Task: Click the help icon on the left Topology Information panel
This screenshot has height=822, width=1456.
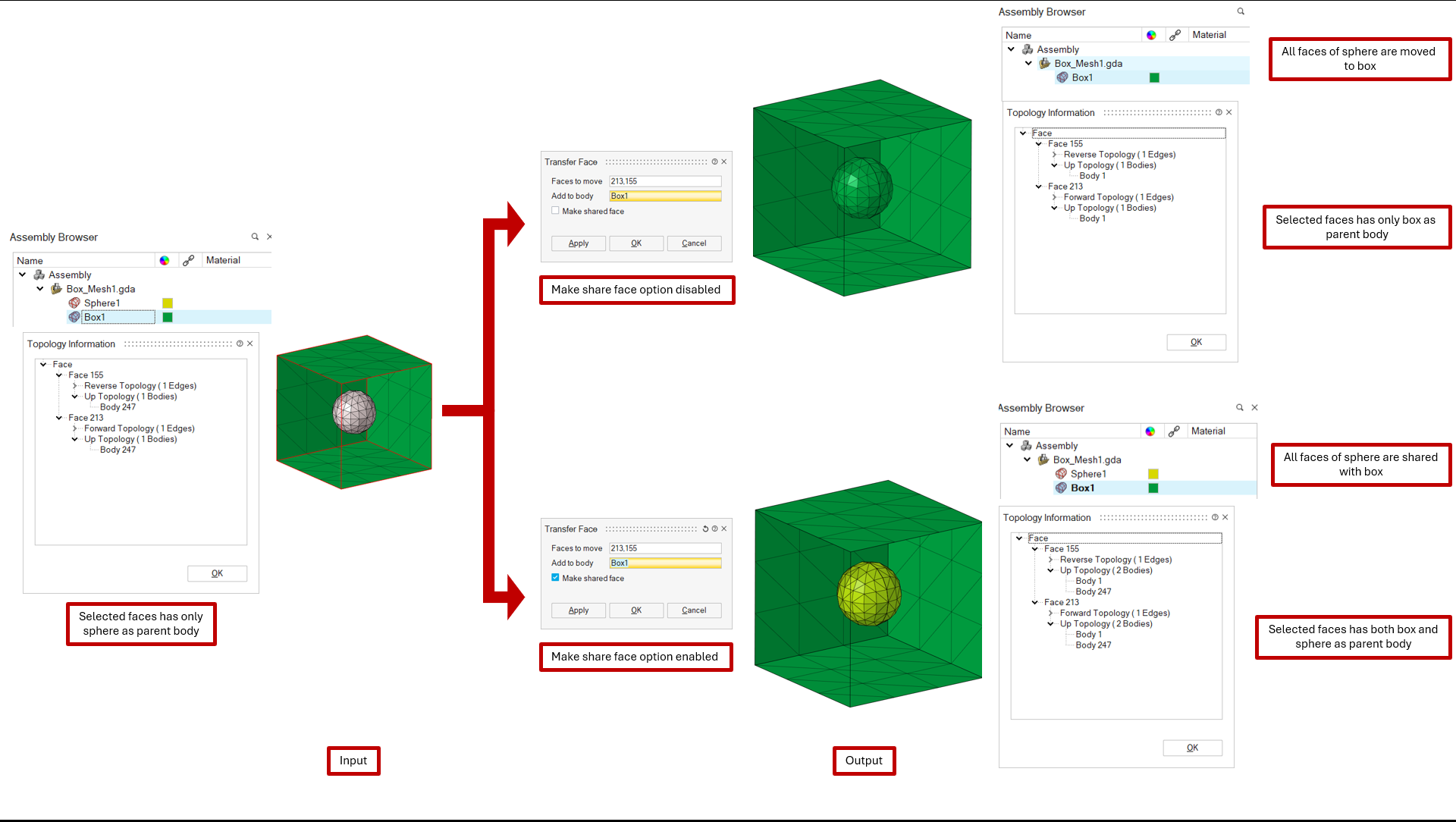Action: pos(240,344)
